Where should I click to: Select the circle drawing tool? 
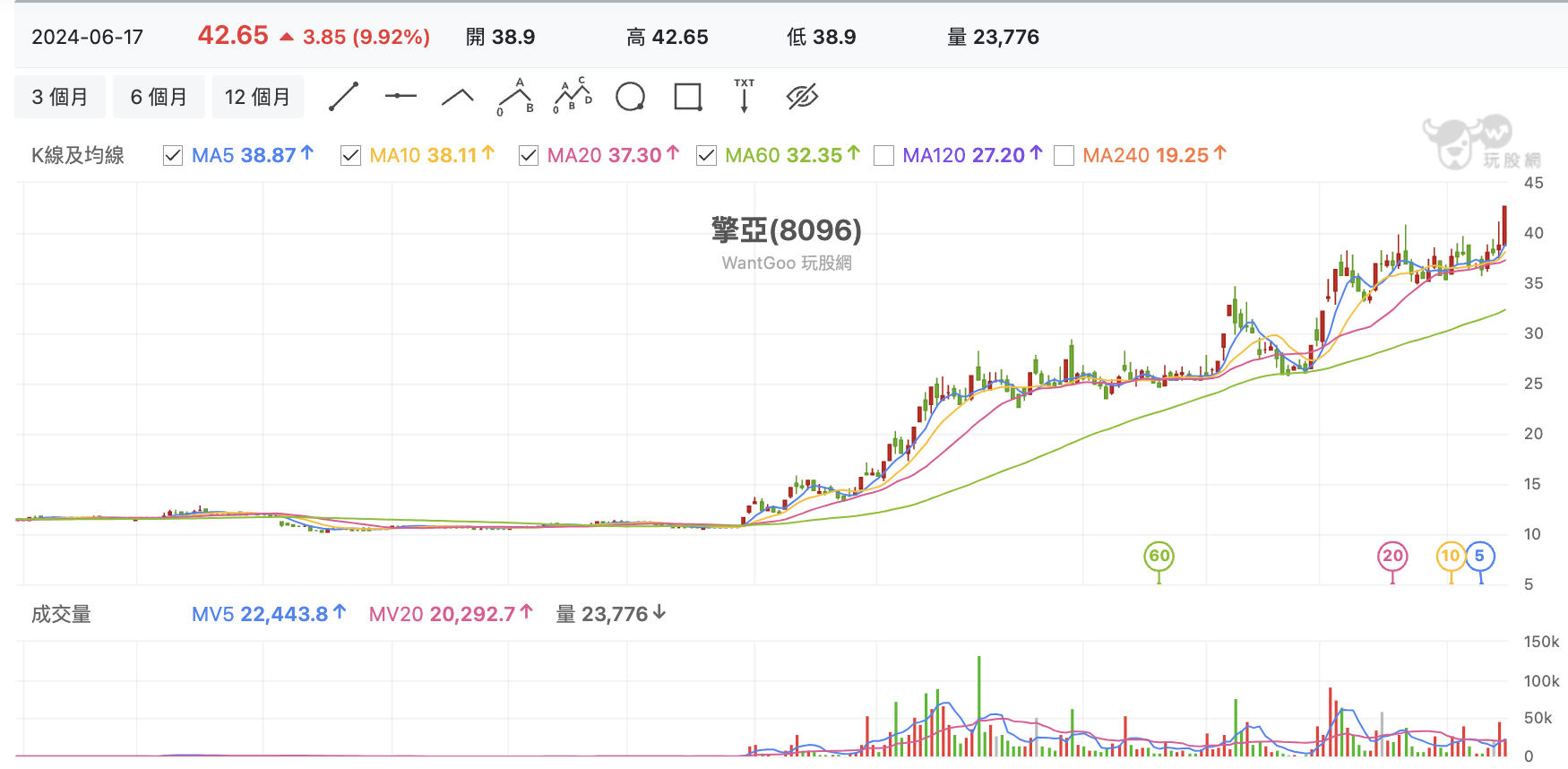(x=631, y=97)
